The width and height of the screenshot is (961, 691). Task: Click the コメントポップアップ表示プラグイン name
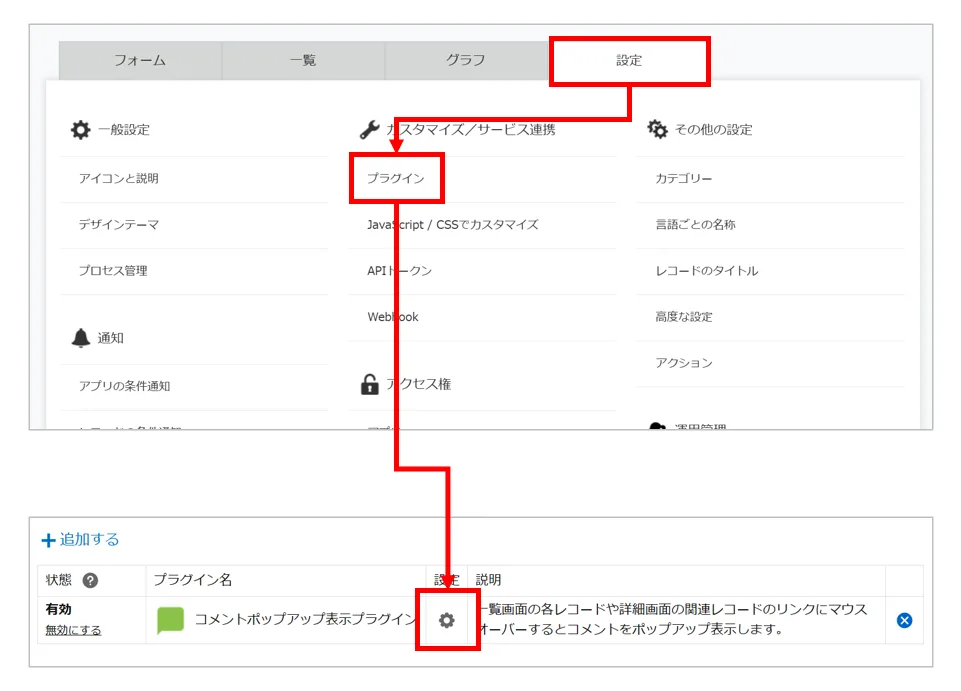[x=305, y=619]
